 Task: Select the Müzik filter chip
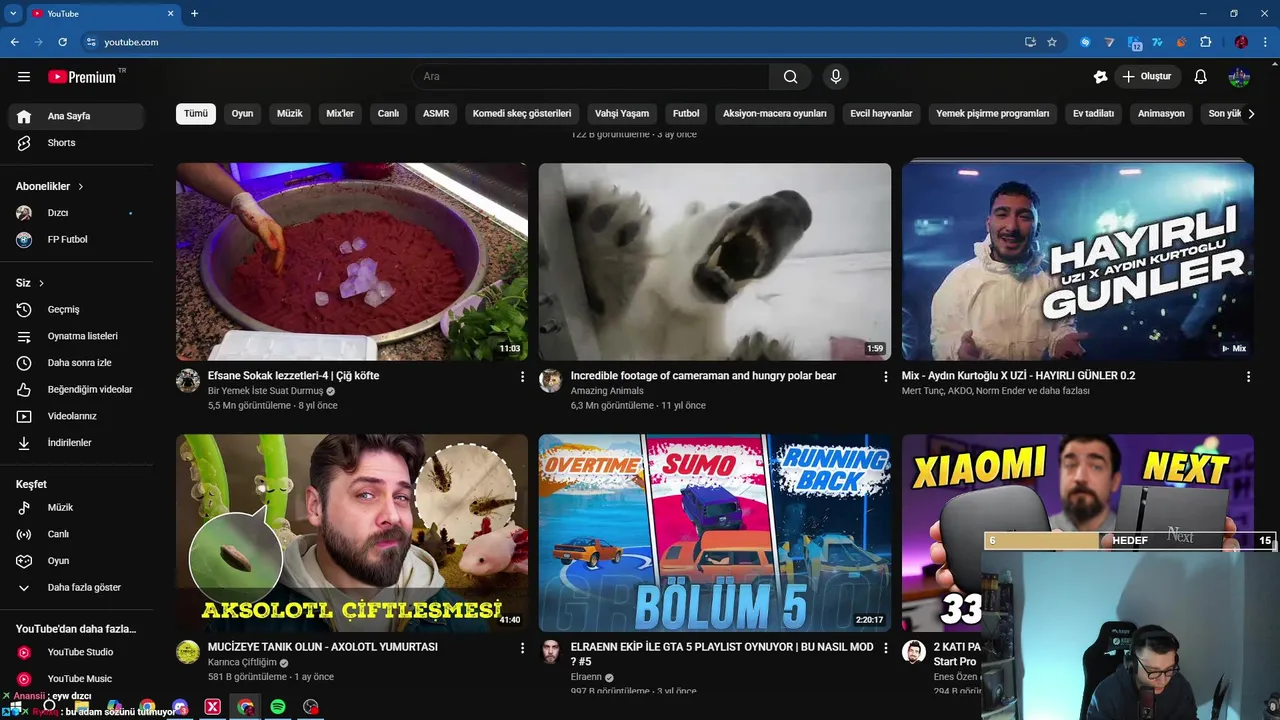click(289, 114)
